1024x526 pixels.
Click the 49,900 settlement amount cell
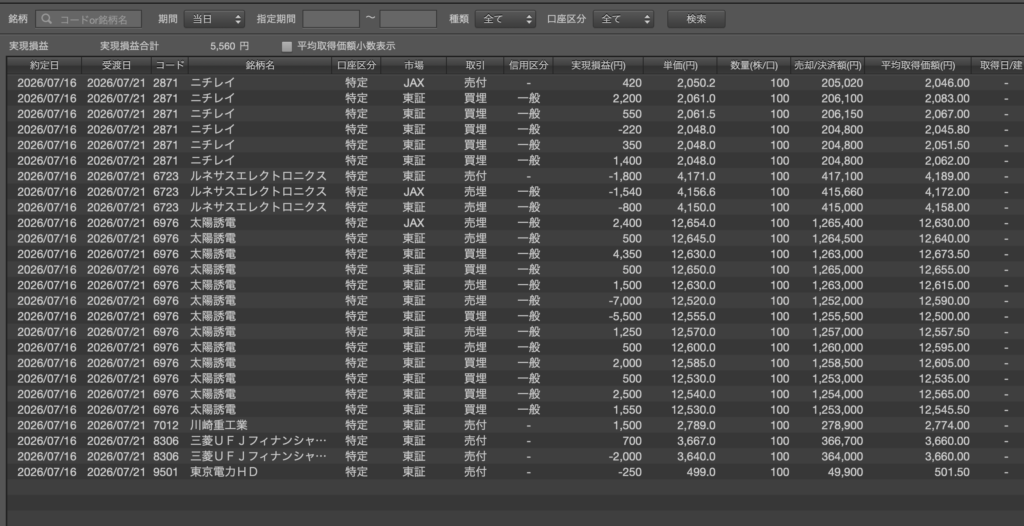point(845,472)
